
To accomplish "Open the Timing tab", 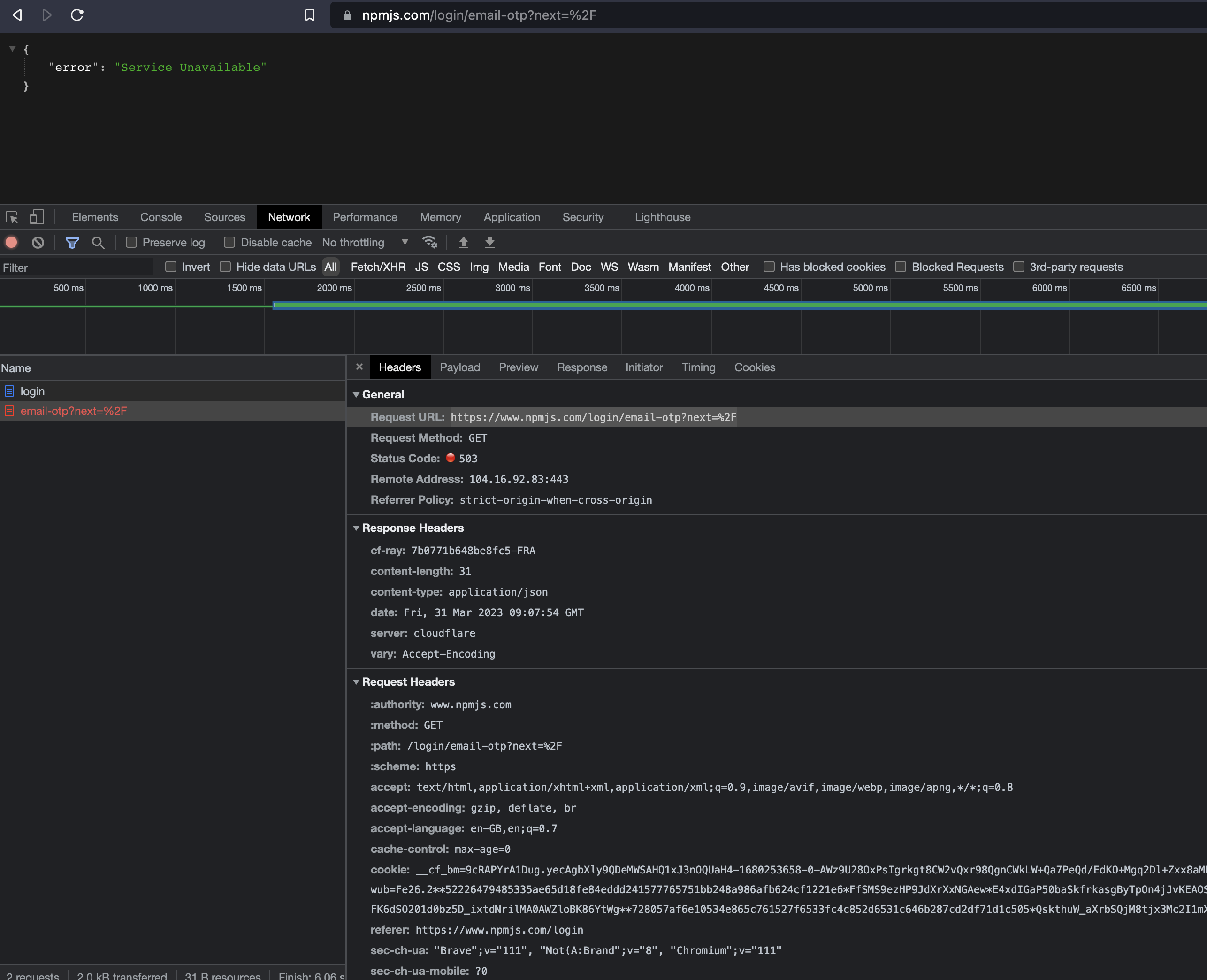I will (698, 367).
